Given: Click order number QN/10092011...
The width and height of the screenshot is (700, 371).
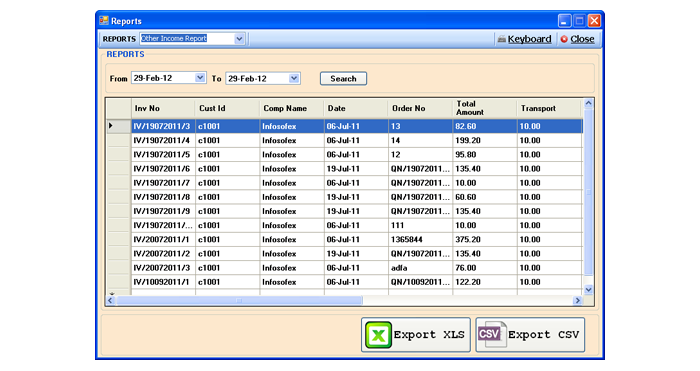Looking at the screenshot, I should point(420,282).
